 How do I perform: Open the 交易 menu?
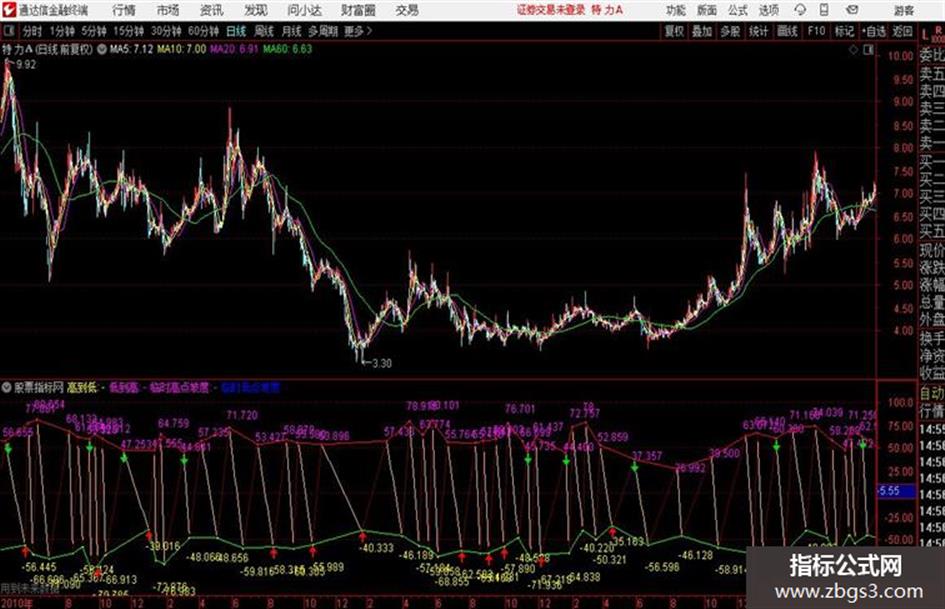pos(407,10)
